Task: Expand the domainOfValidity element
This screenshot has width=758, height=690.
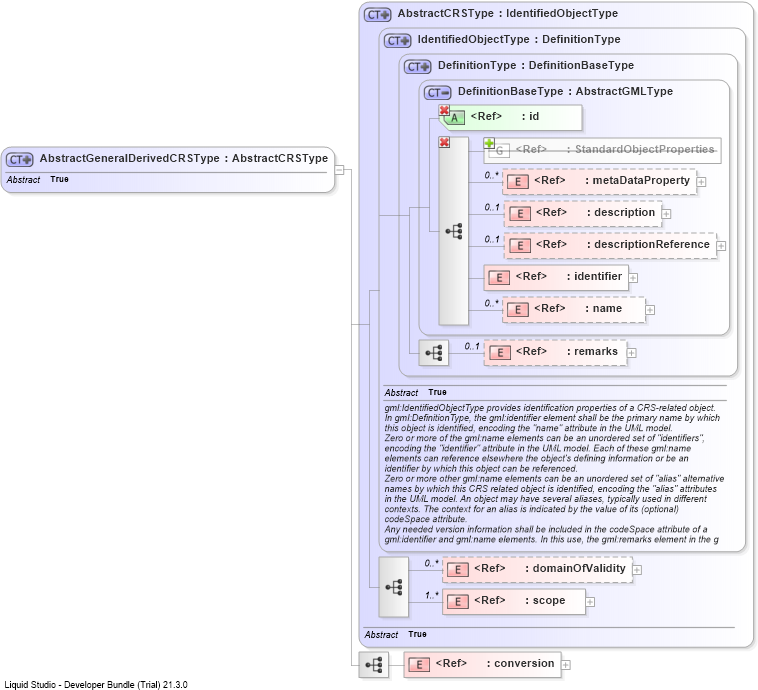Action: (637, 570)
